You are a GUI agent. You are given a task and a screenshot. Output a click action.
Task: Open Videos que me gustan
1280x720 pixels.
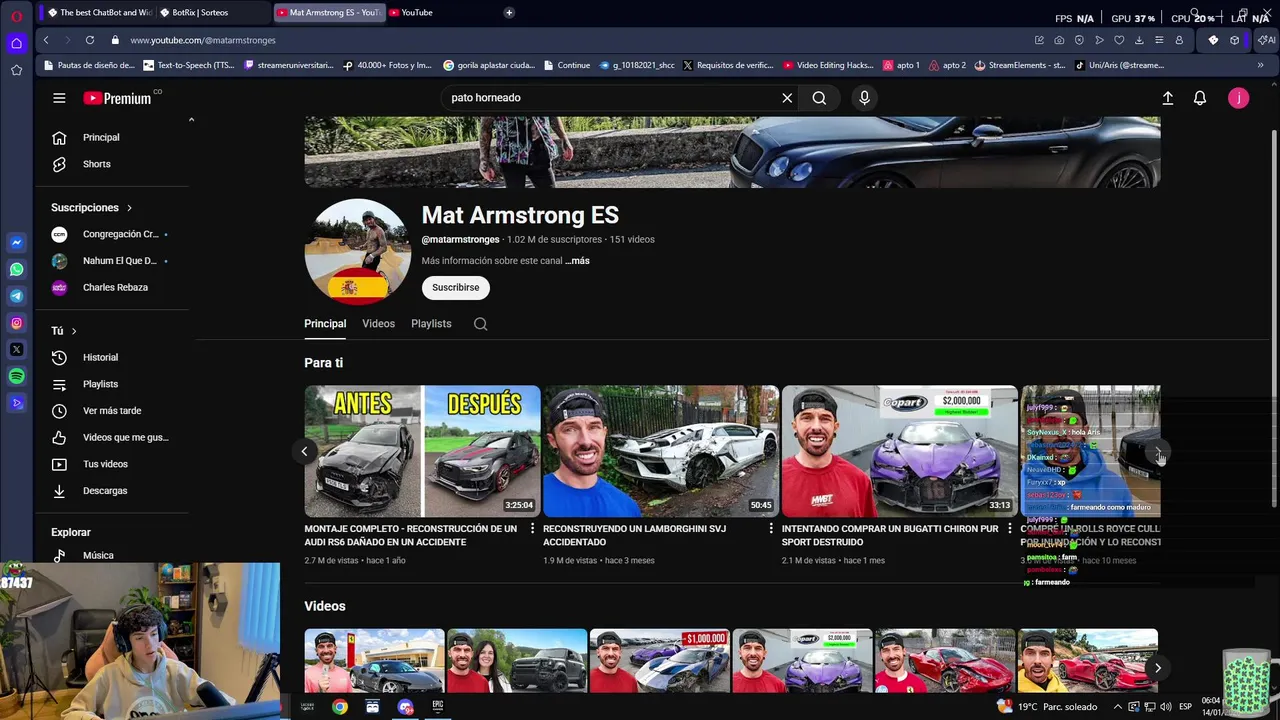pos(125,437)
